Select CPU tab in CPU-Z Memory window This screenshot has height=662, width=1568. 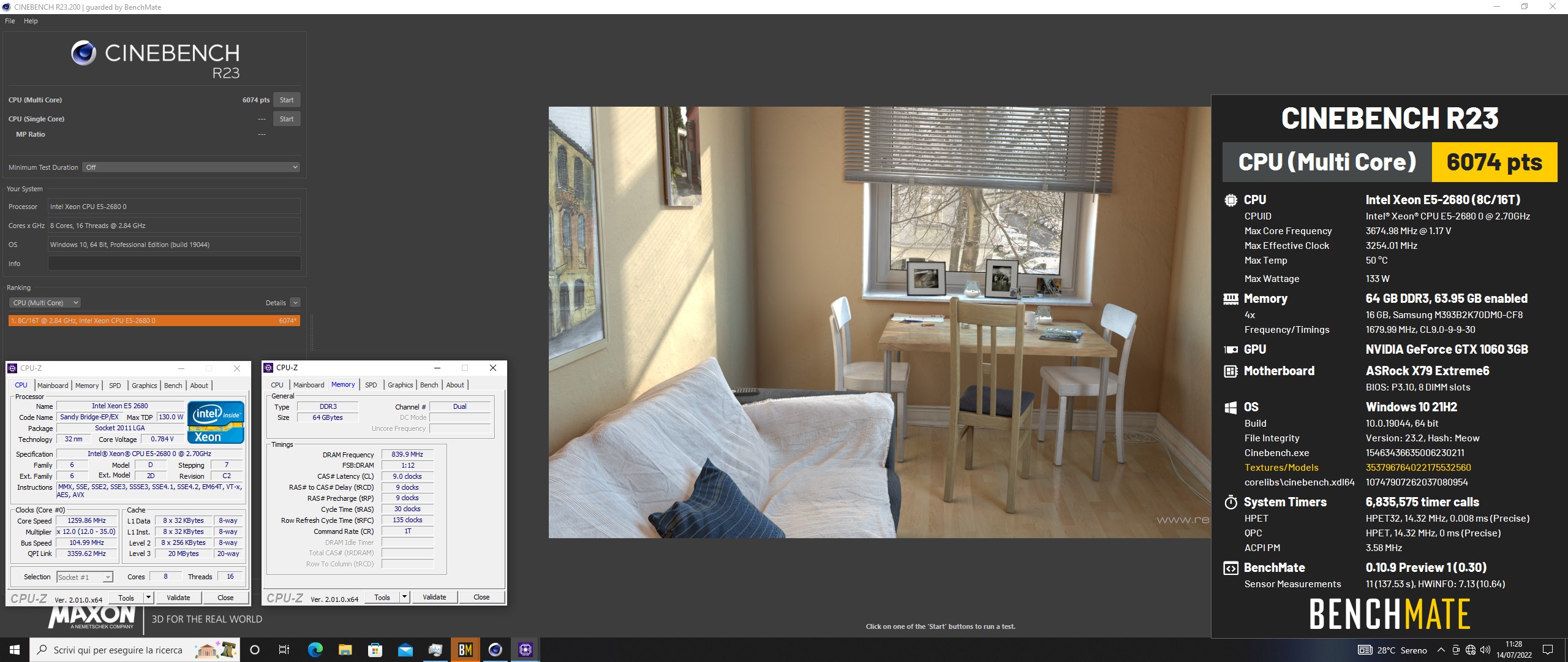click(x=277, y=385)
